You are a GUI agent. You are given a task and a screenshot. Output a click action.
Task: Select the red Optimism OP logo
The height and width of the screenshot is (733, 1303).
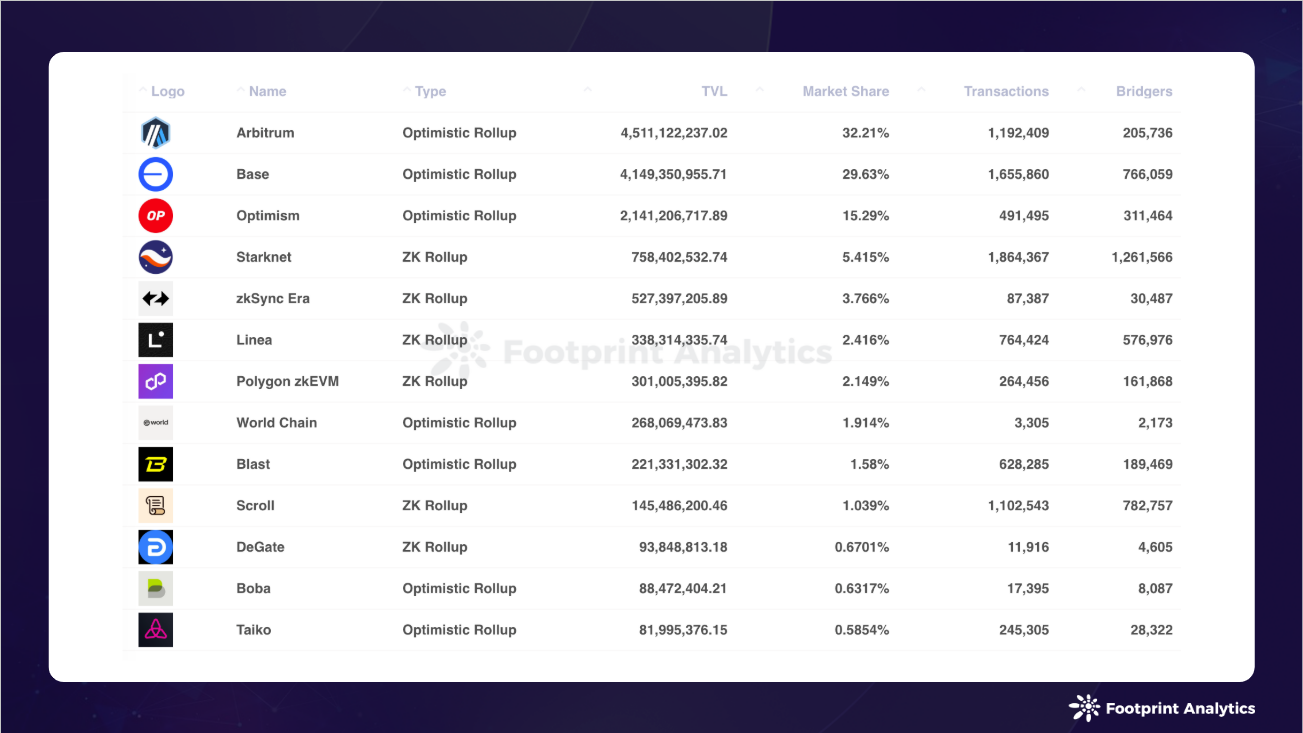[x=155, y=216]
